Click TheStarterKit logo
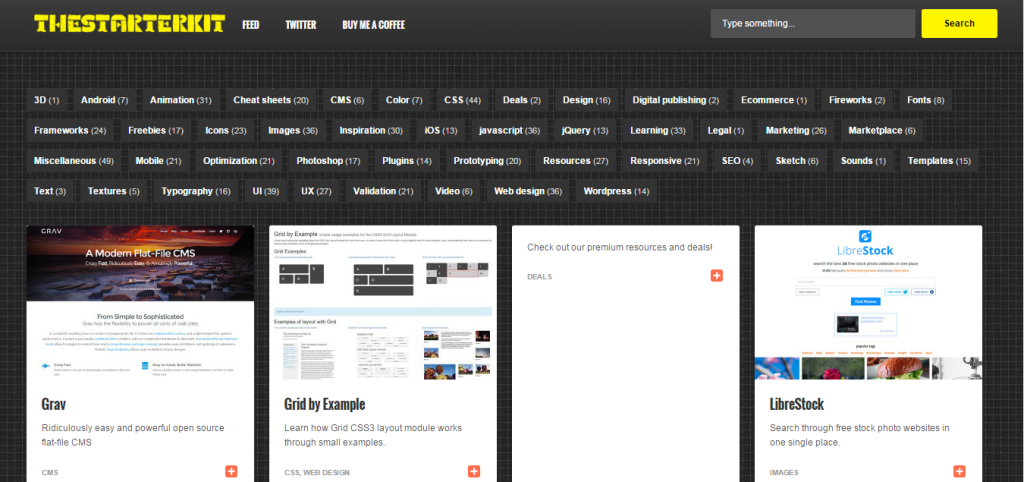Image resolution: width=1024 pixels, height=482 pixels. click(x=129, y=23)
